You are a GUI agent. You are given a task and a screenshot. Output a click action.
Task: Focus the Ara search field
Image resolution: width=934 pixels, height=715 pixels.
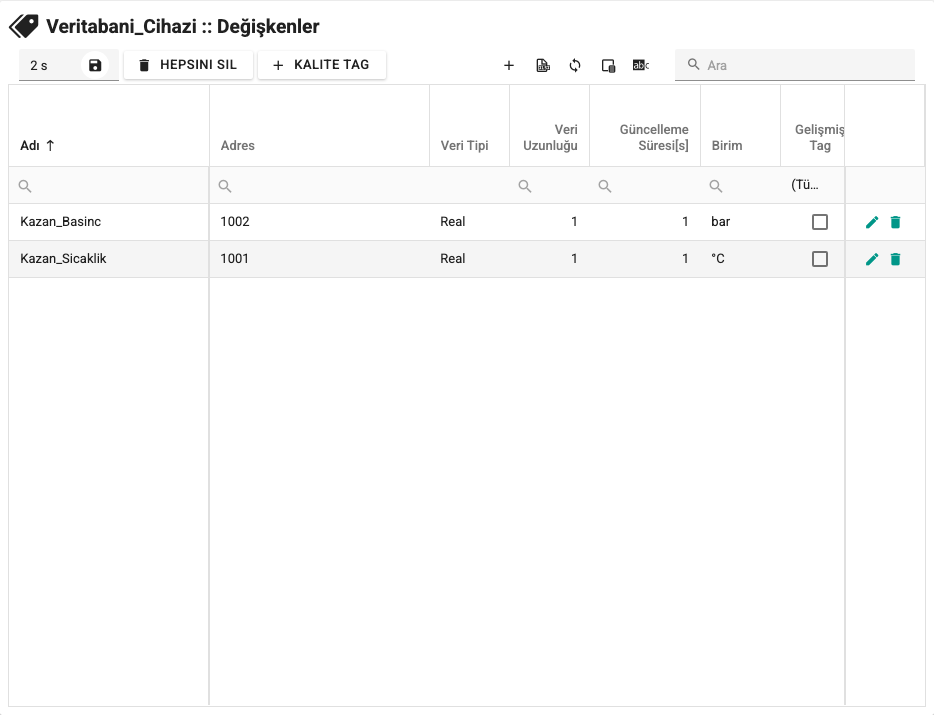(795, 65)
